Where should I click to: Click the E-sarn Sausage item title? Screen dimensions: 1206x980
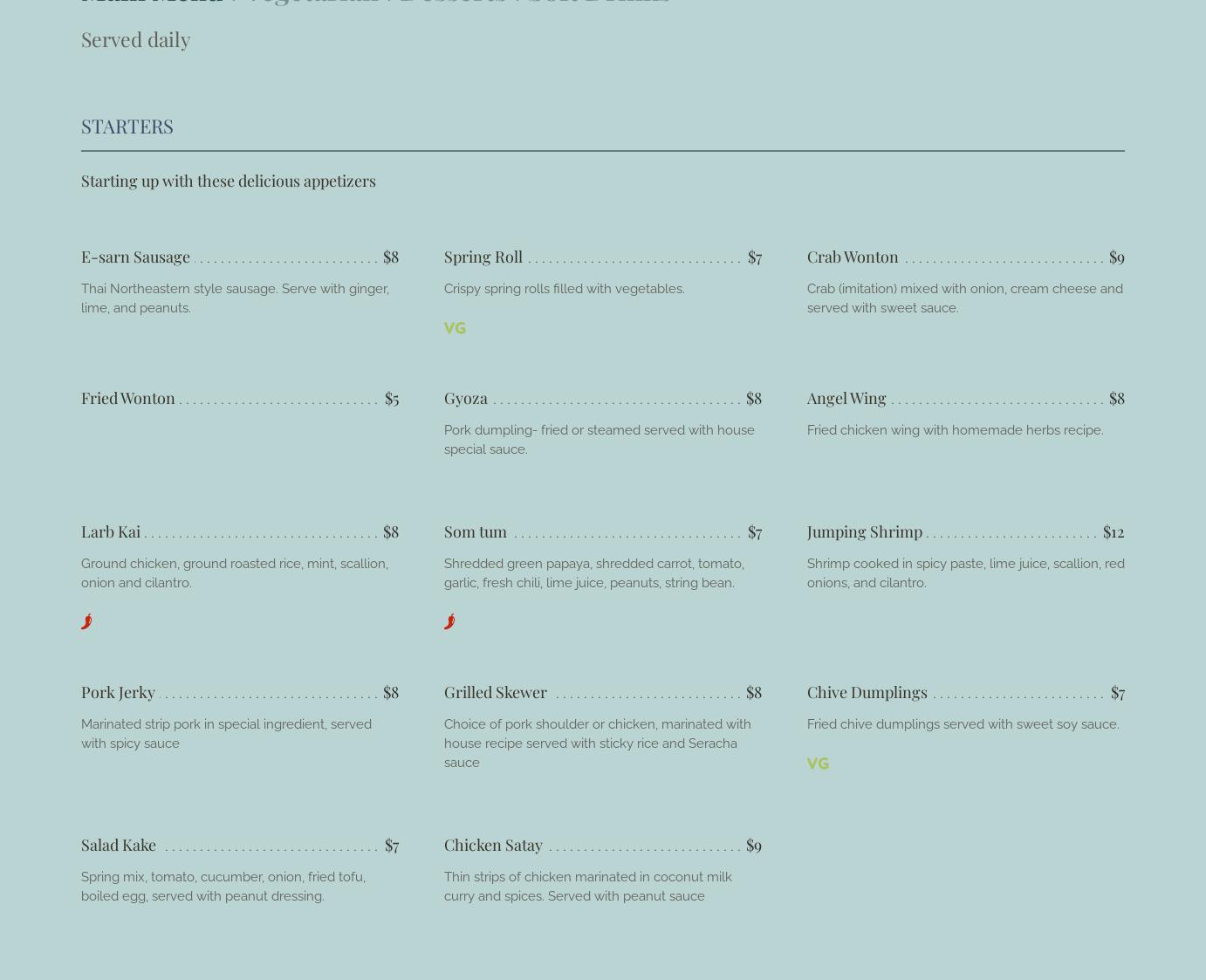click(x=135, y=257)
